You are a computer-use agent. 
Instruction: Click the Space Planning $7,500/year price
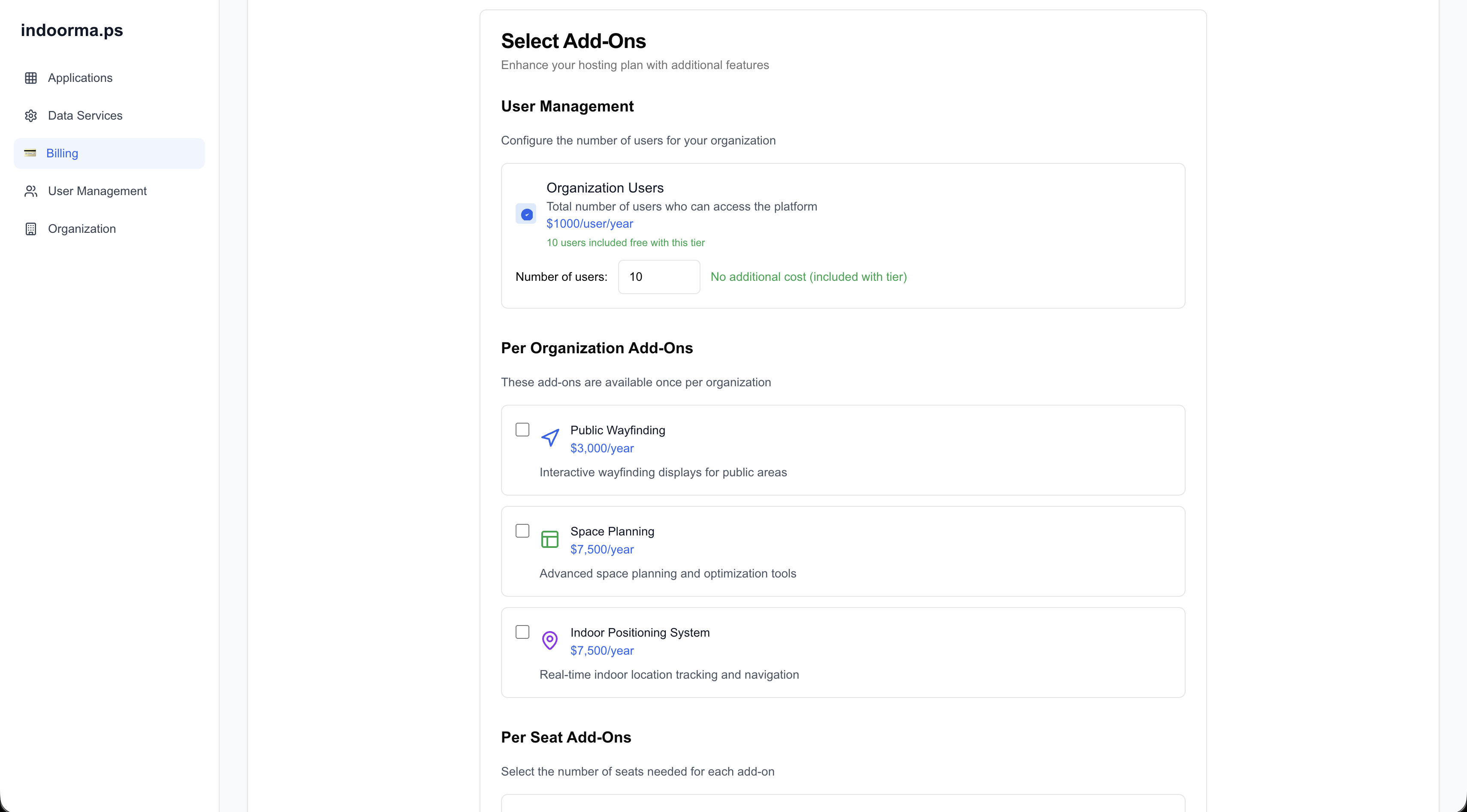click(x=602, y=550)
